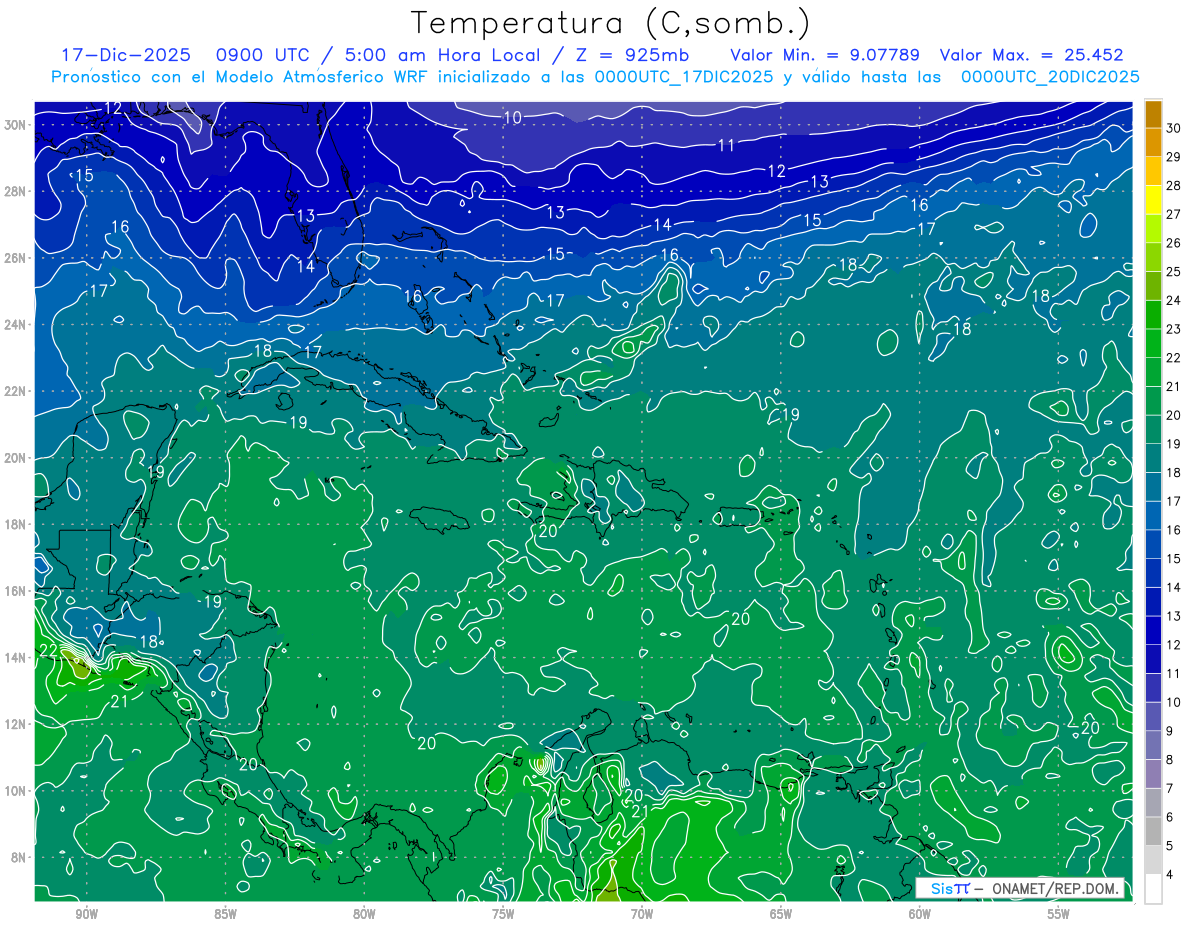The height and width of the screenshot is (927, 1200).
Task: Click the '60W' longitude axis label
Action: (x=920, y=914)
